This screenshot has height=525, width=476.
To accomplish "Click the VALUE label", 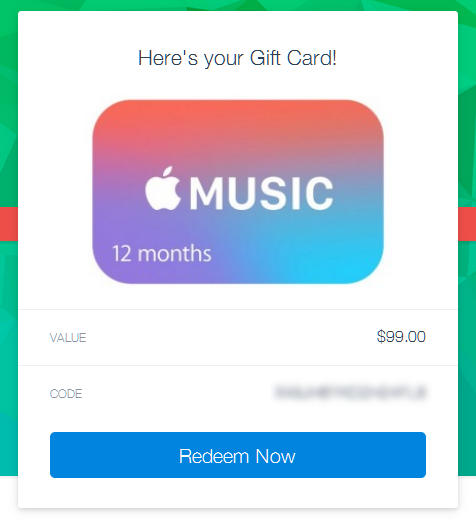I will 68,338.
